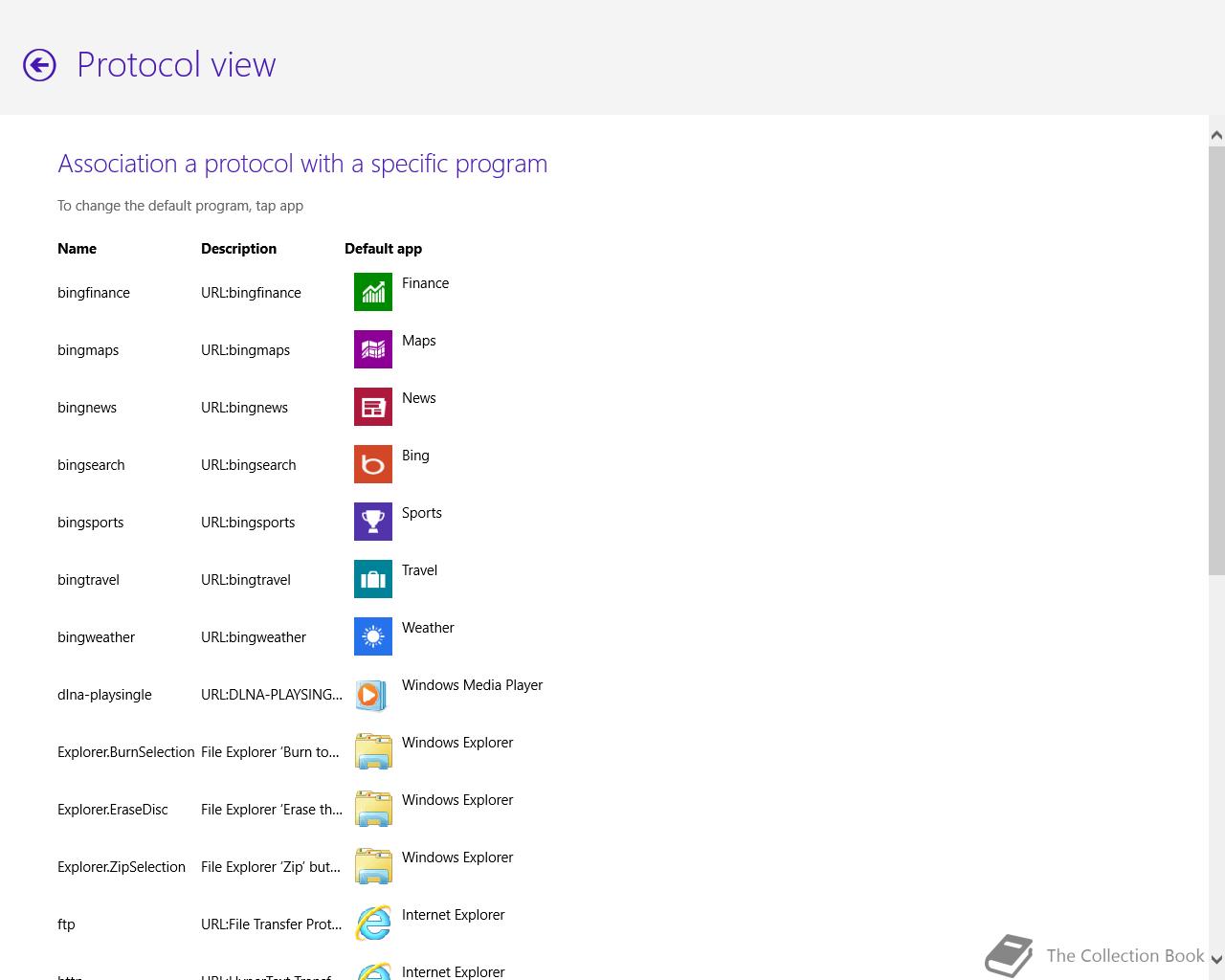Select the dlna-playsingle protocol name
This screenshot has height=980, width=1225.
coord(104,695)
